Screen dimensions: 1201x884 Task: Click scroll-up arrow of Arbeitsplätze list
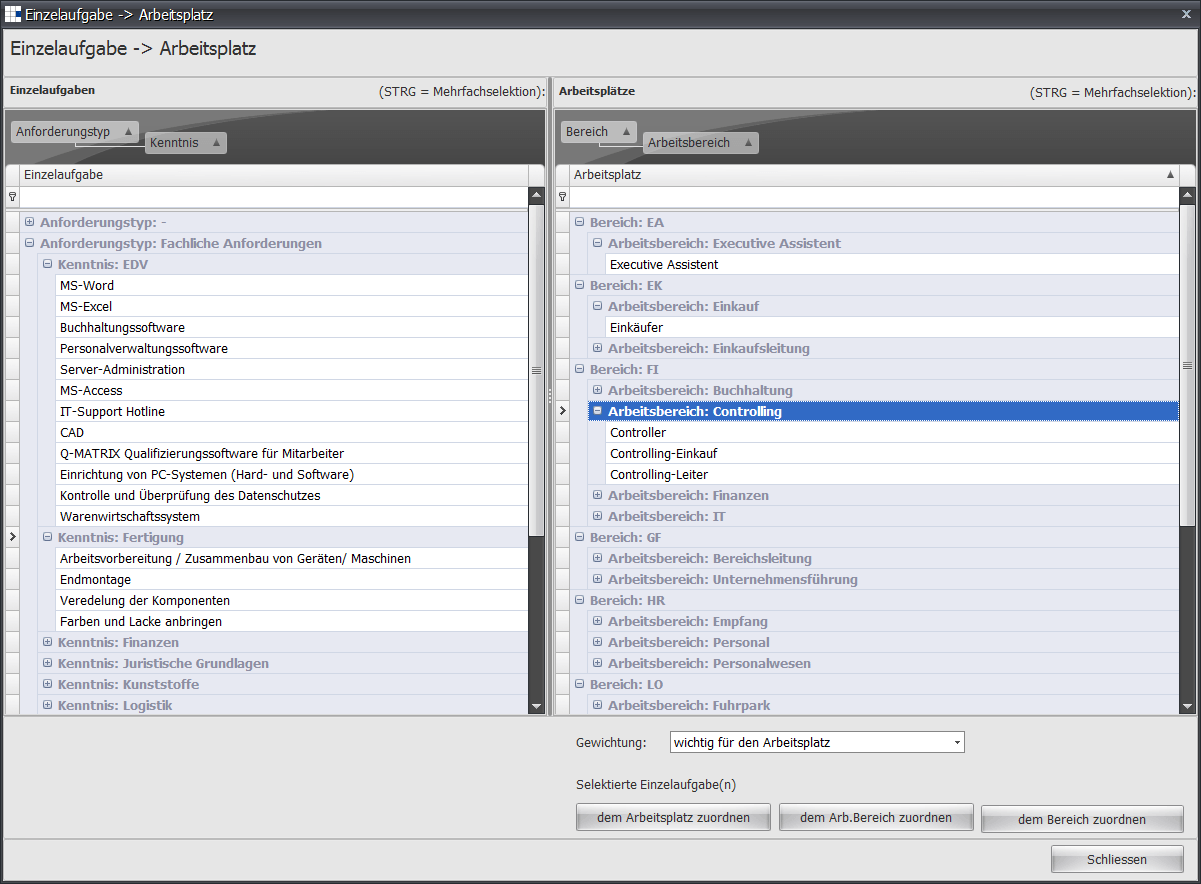pos(1187,197)
